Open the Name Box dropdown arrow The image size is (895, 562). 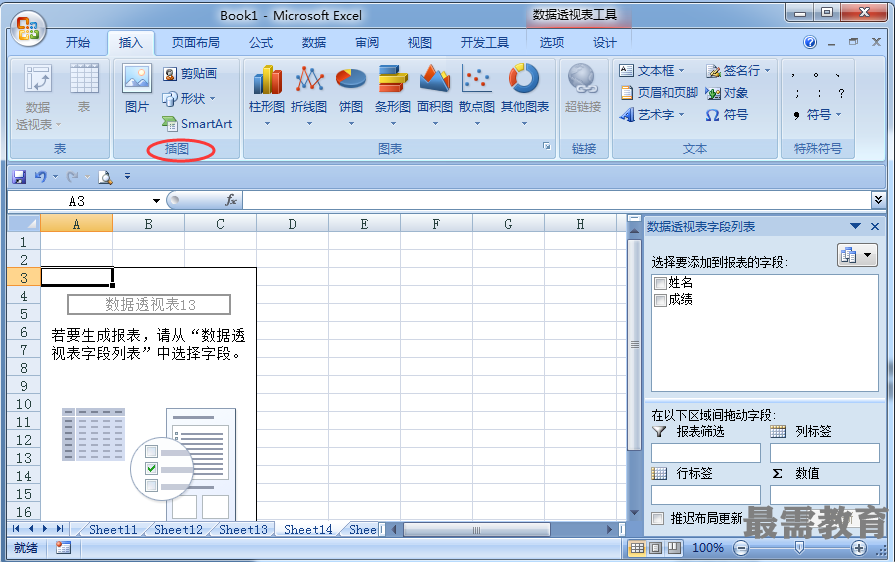point(156,201)
